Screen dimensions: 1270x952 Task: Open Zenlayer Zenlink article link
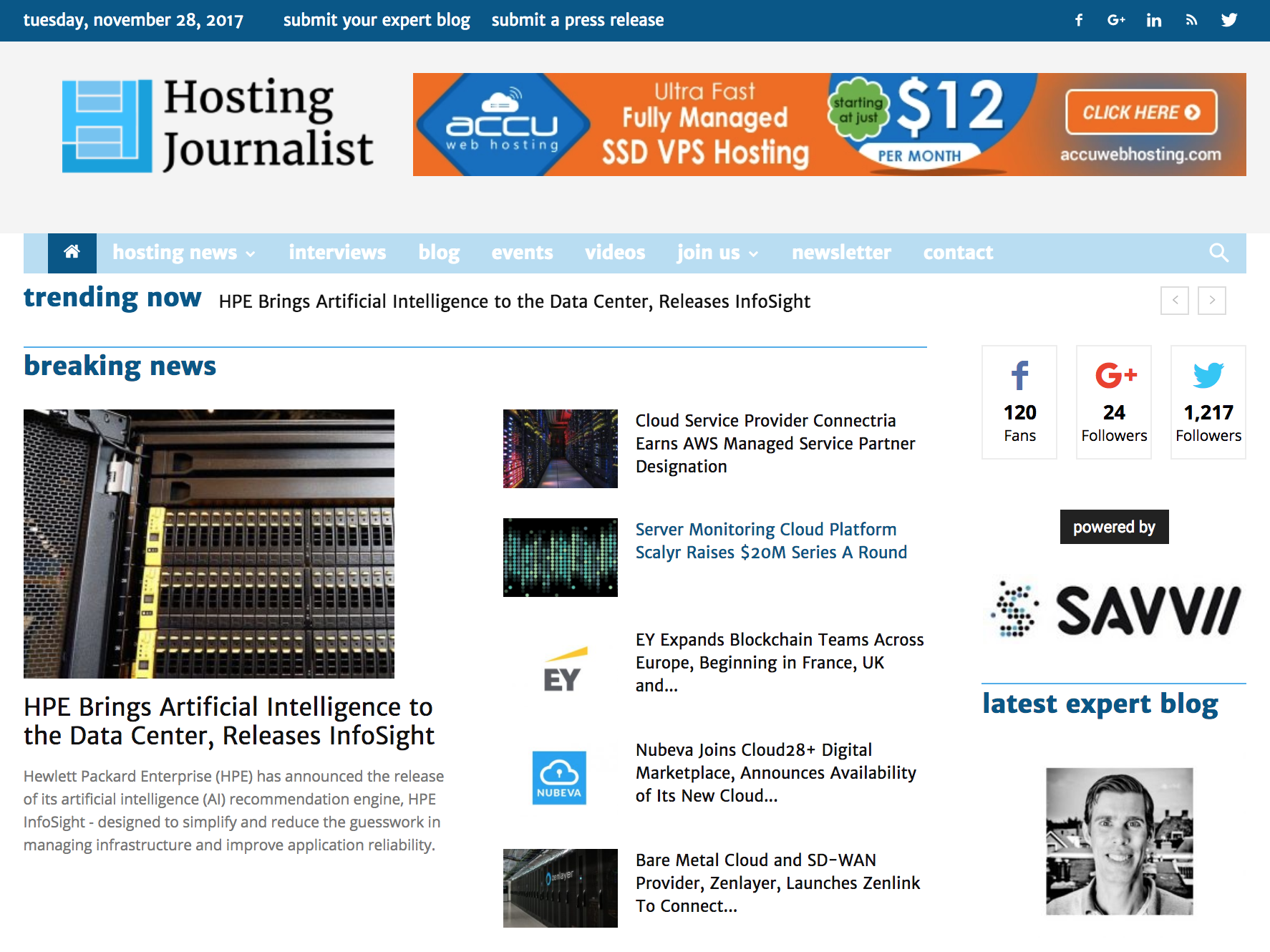coord(777,883)
